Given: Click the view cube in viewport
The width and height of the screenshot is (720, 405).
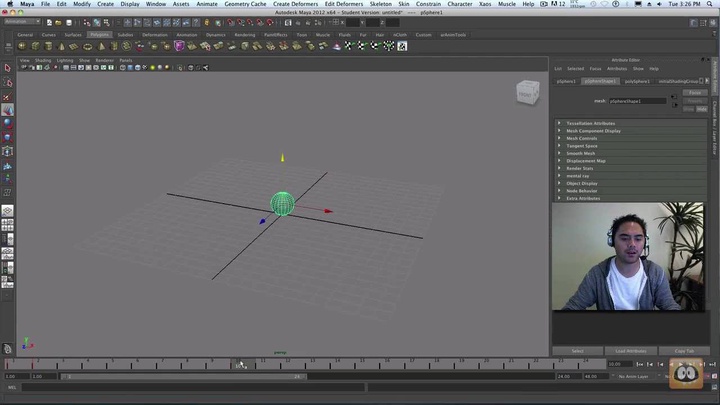Looking at the screenshot, I should [x=526, y=93].
